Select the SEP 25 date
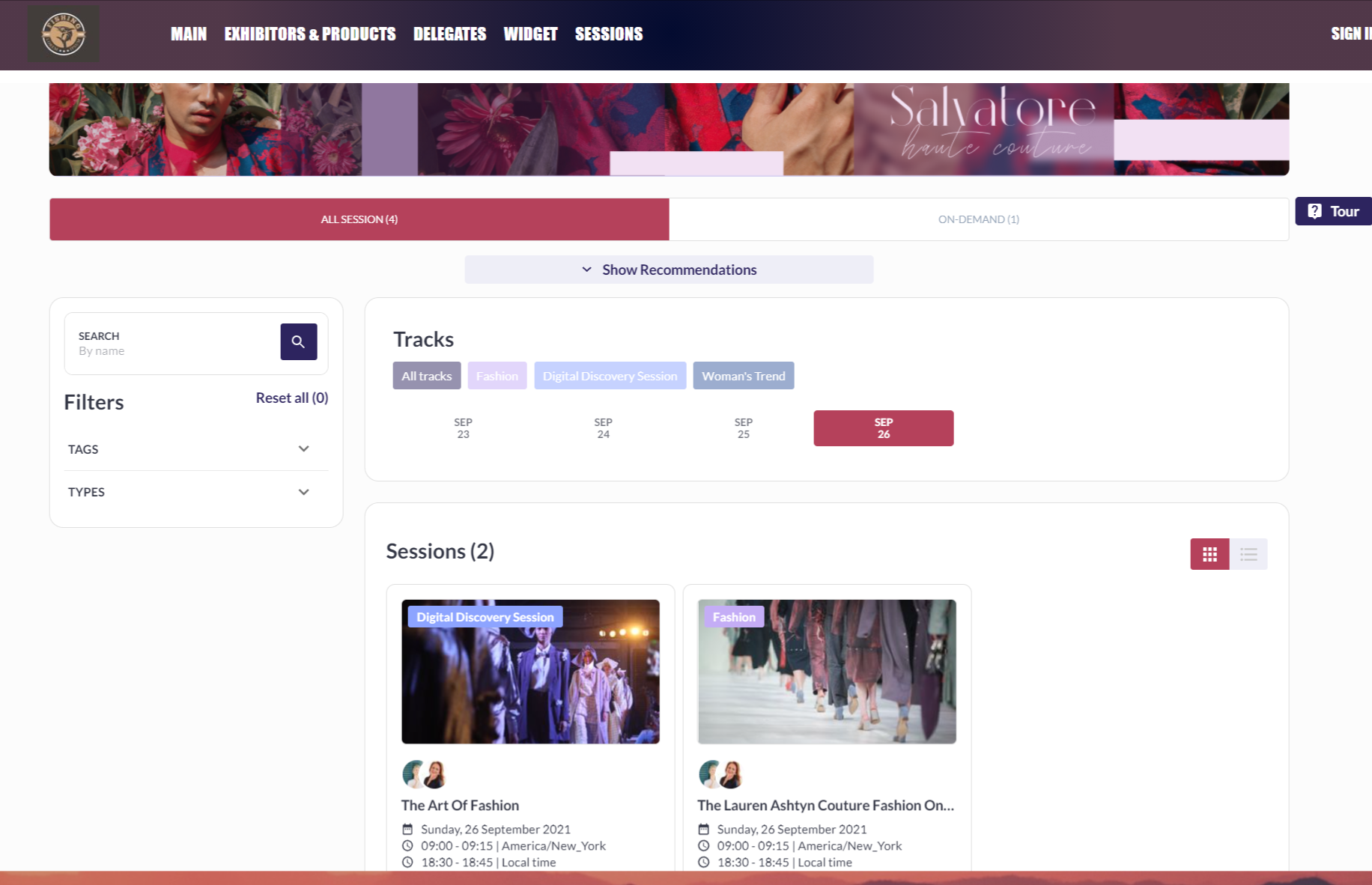 click(x=744, y=428)
